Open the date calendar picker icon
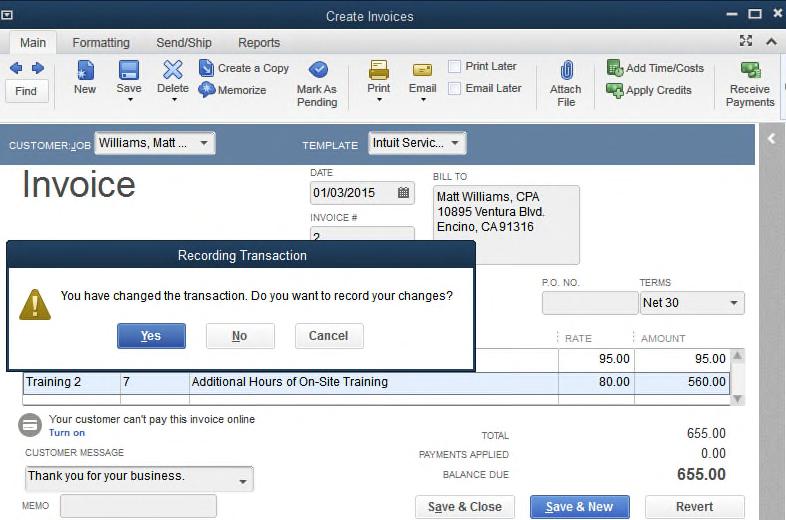The height and width of the screenshot is (520, 786). (x=404, y=193)
